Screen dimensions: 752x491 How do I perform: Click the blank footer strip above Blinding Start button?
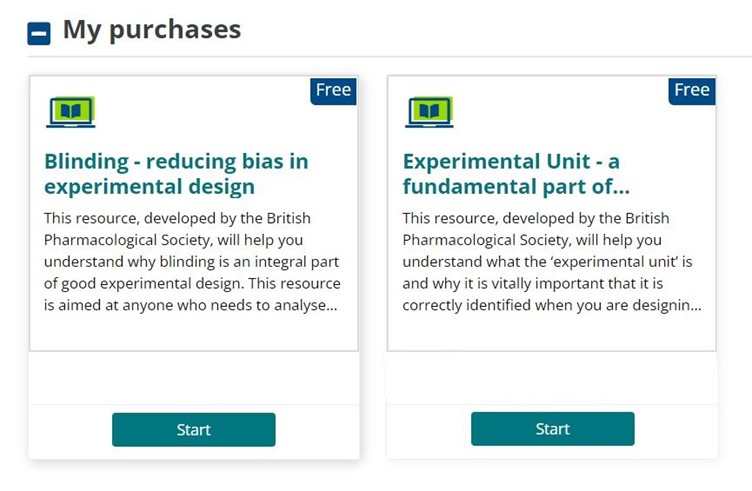tap(194, 378)
